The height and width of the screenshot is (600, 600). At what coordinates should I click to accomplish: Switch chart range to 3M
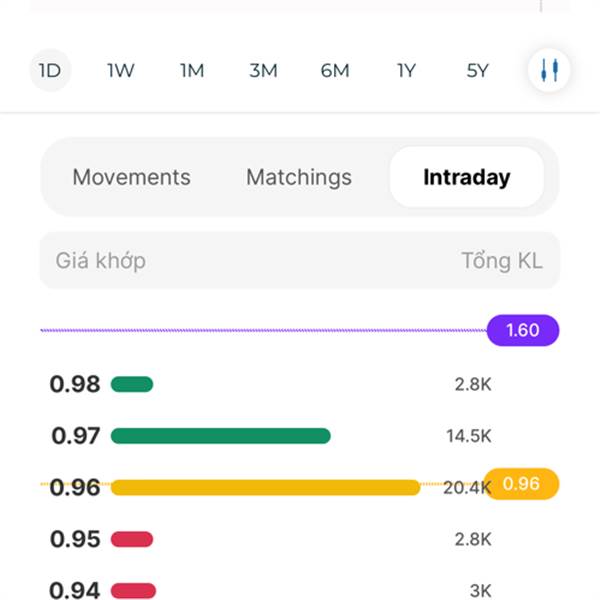263,70
